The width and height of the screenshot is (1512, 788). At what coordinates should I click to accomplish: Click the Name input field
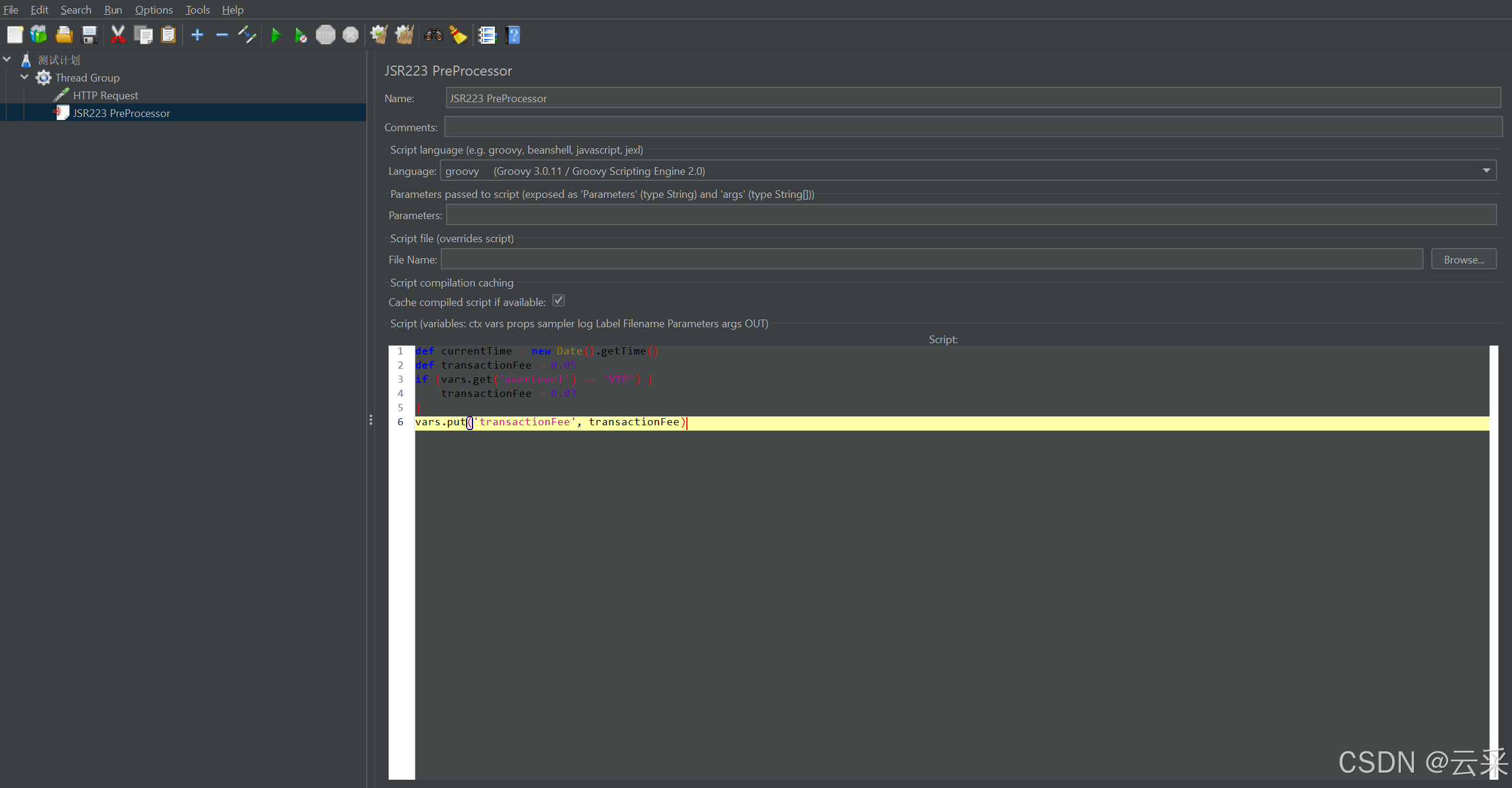click(x=973, y=98)
